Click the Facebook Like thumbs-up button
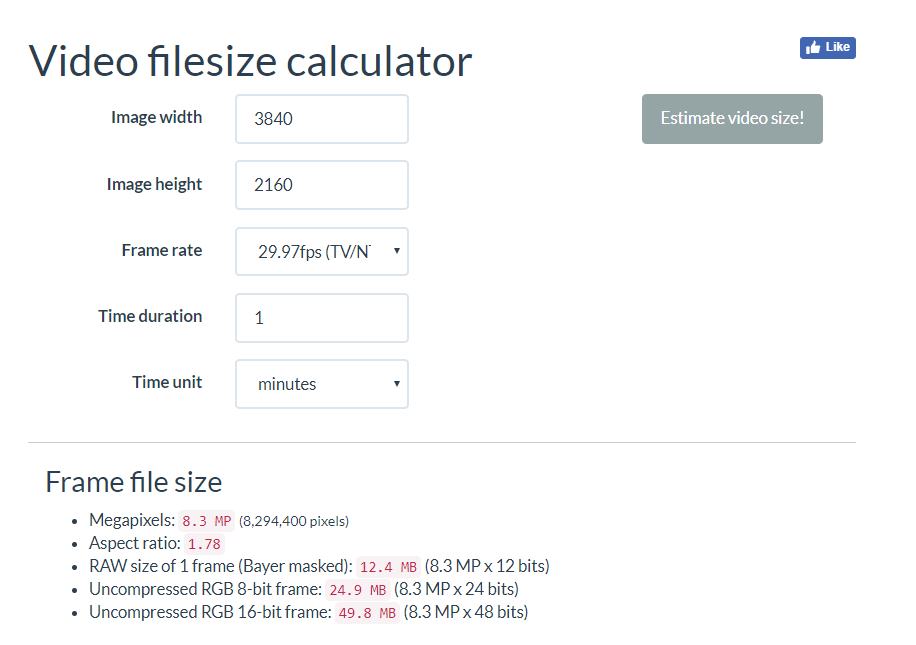916x645 pixels. pos(827,47)
